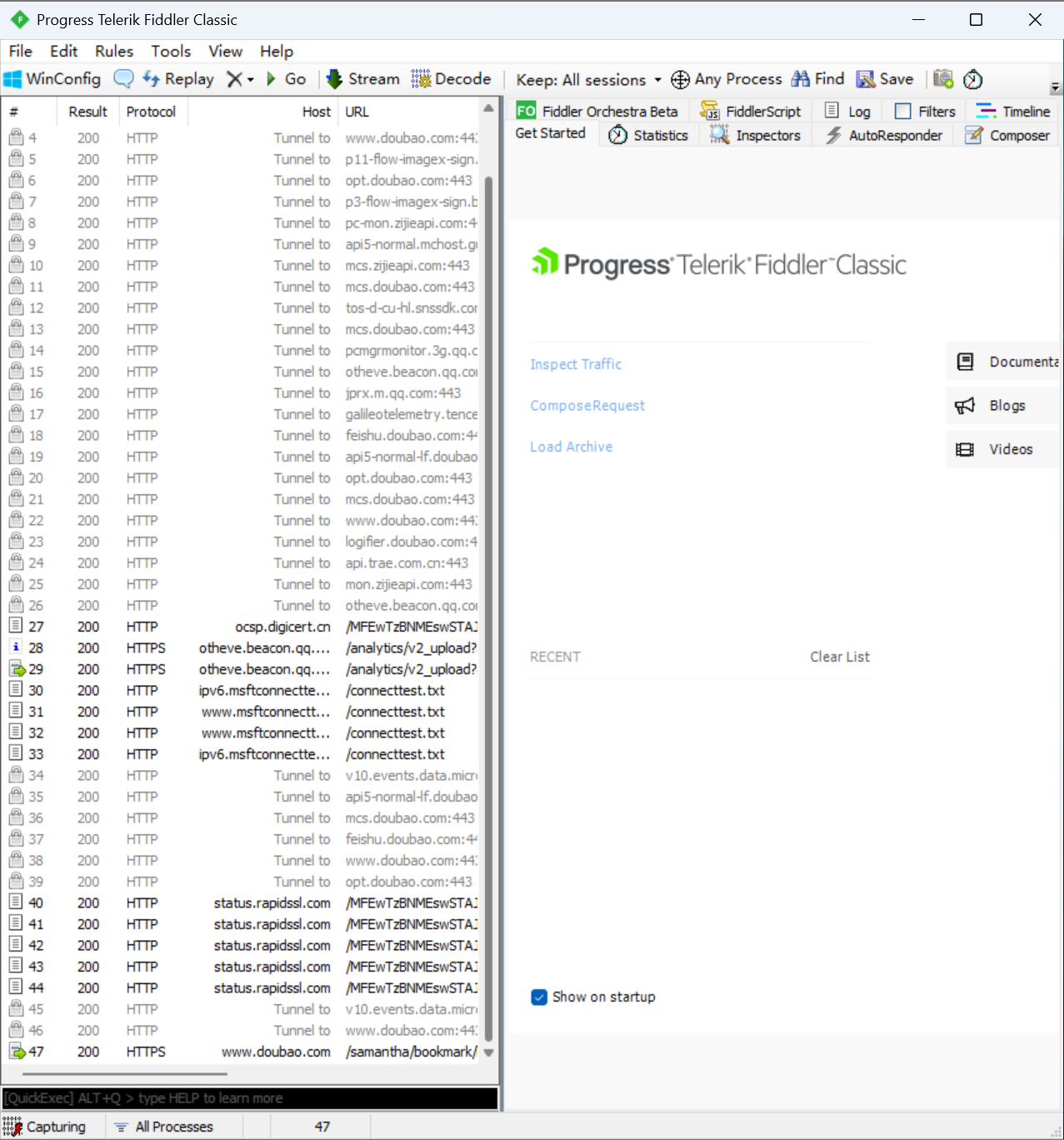This screenshot has width=1064, height=1140.
Task: Switch to the Filters tab
Action: 925,111
